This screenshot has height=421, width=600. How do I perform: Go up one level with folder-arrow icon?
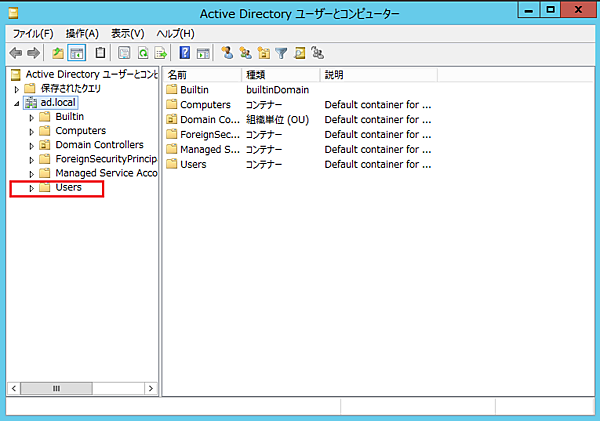click(58, 53)
